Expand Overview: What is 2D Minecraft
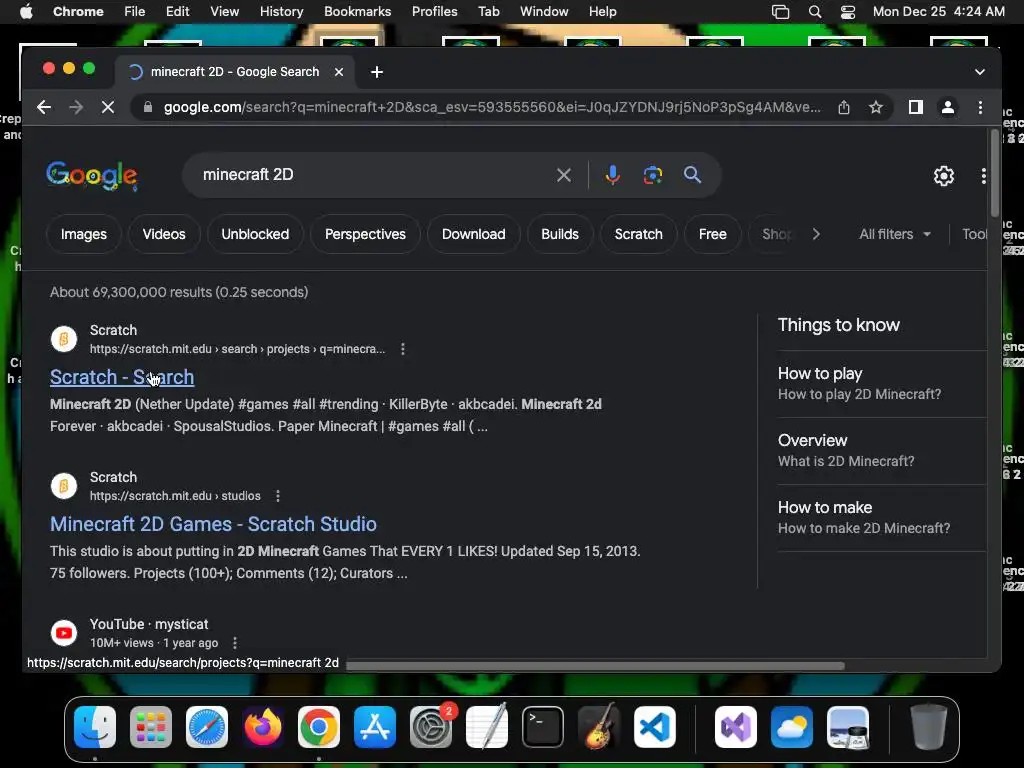Screen dimensions: 1024x768 tap(882, 451)
